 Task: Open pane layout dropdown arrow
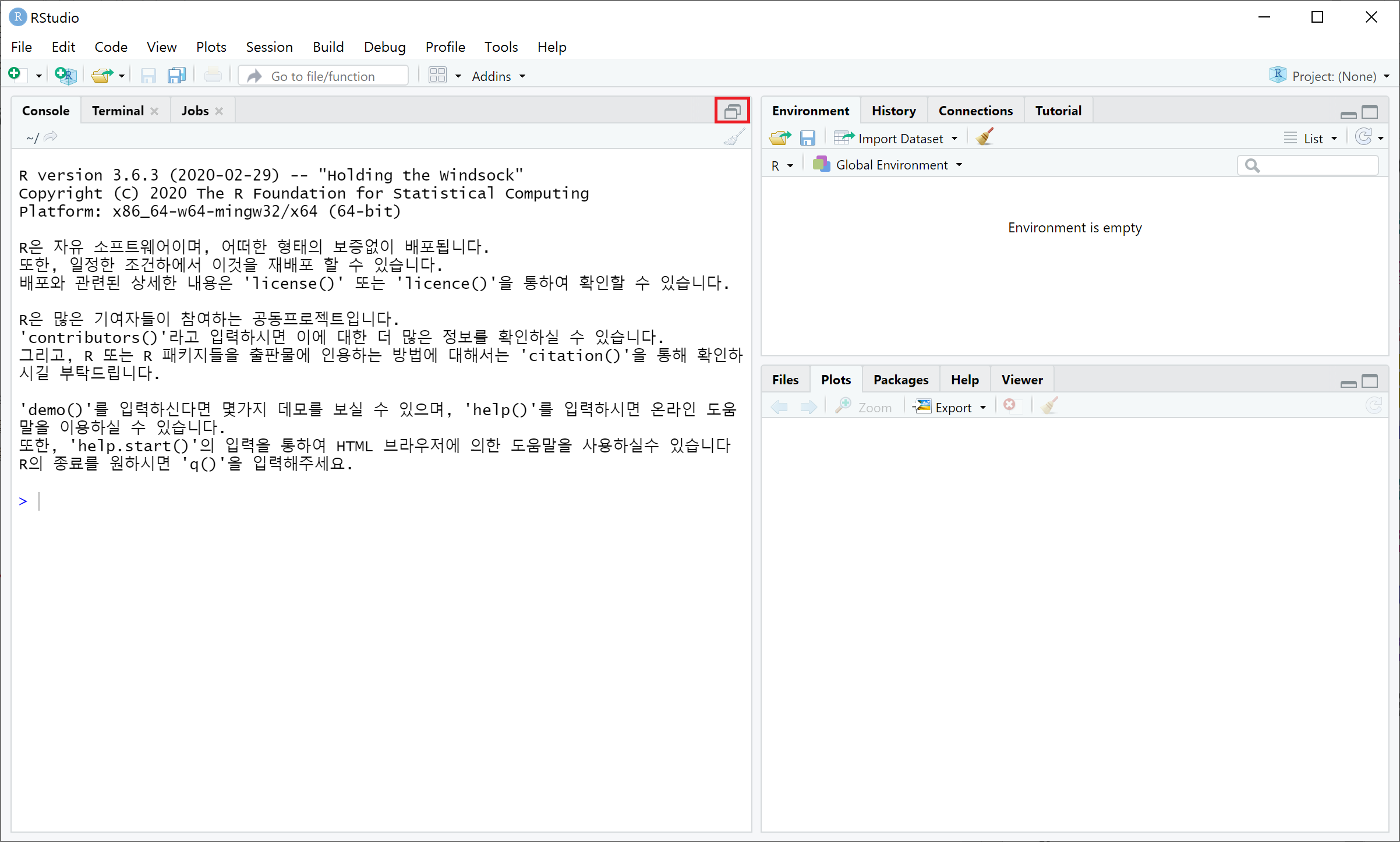pyautogui.click(x=458, y=76)
